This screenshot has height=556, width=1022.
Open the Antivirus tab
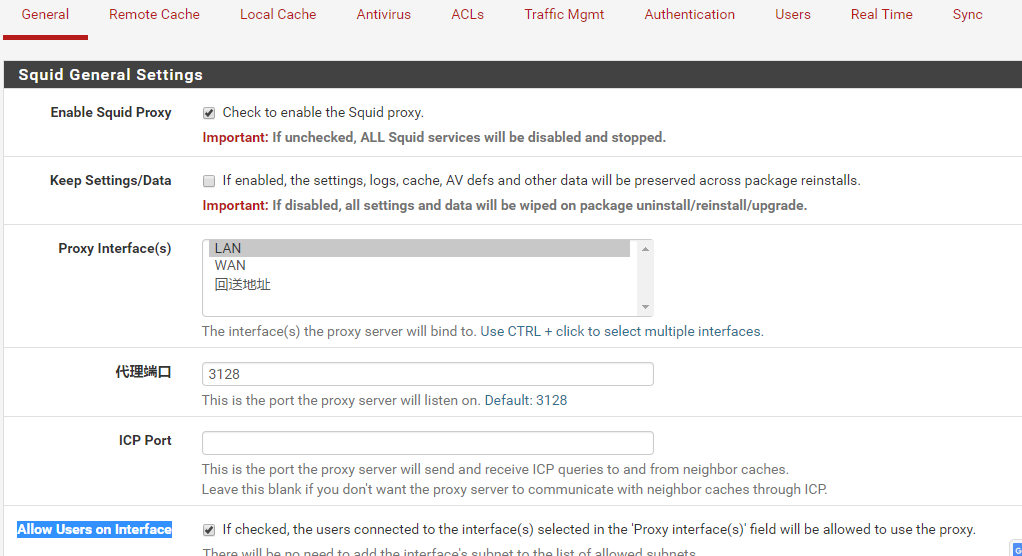(383, 14)
